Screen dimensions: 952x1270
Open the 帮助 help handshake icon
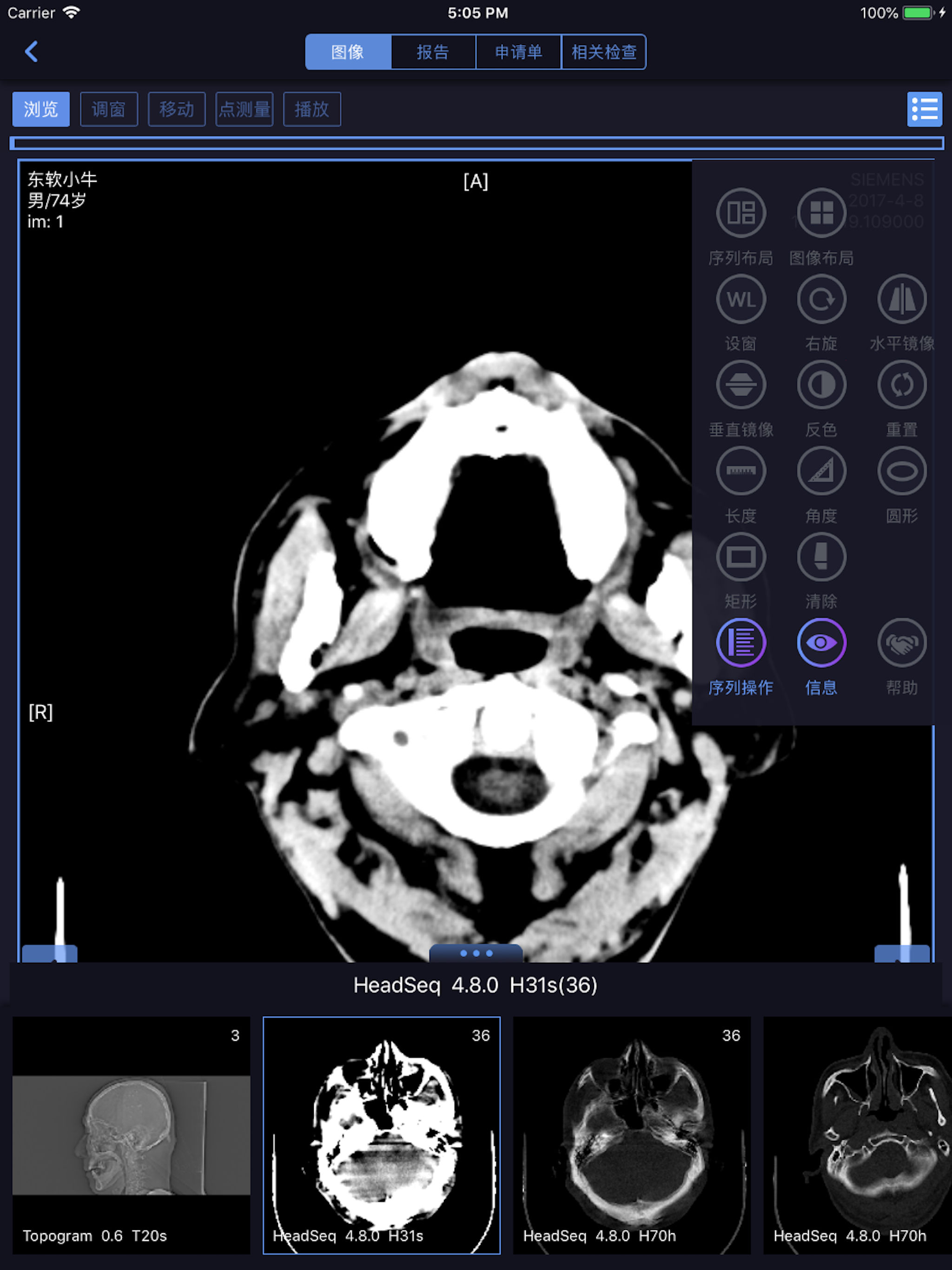[901, 642]
